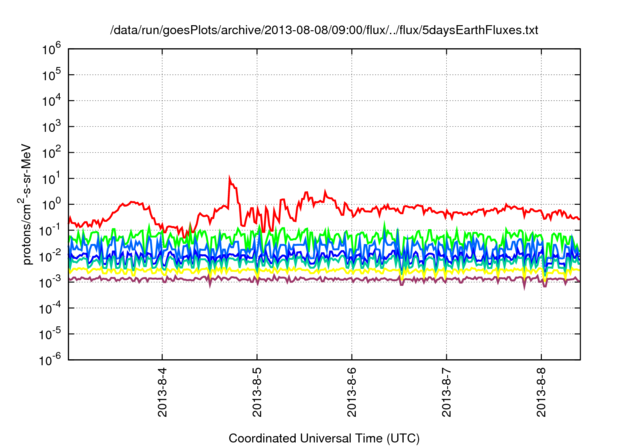Click the 10^1 y-axis tick label
Screen dimensions: 640x448
click(x=51, y=179)
